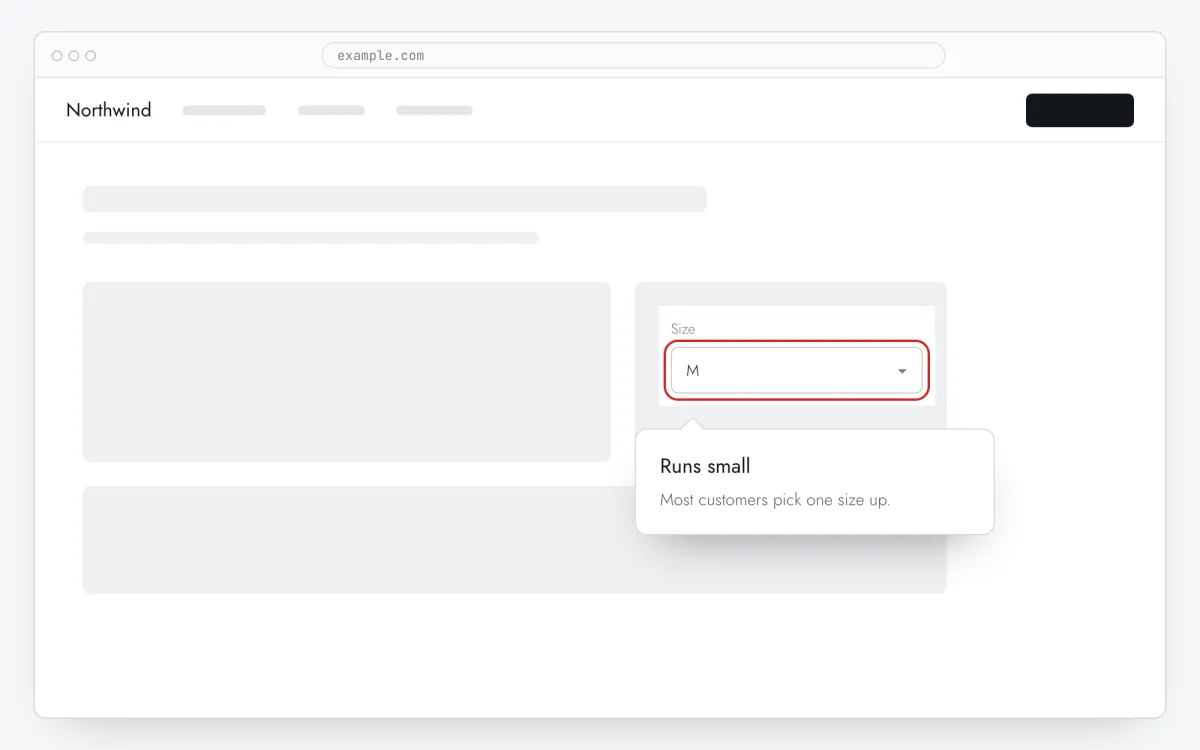Click 'Most customers pick one size up.' text

point(775,499)
